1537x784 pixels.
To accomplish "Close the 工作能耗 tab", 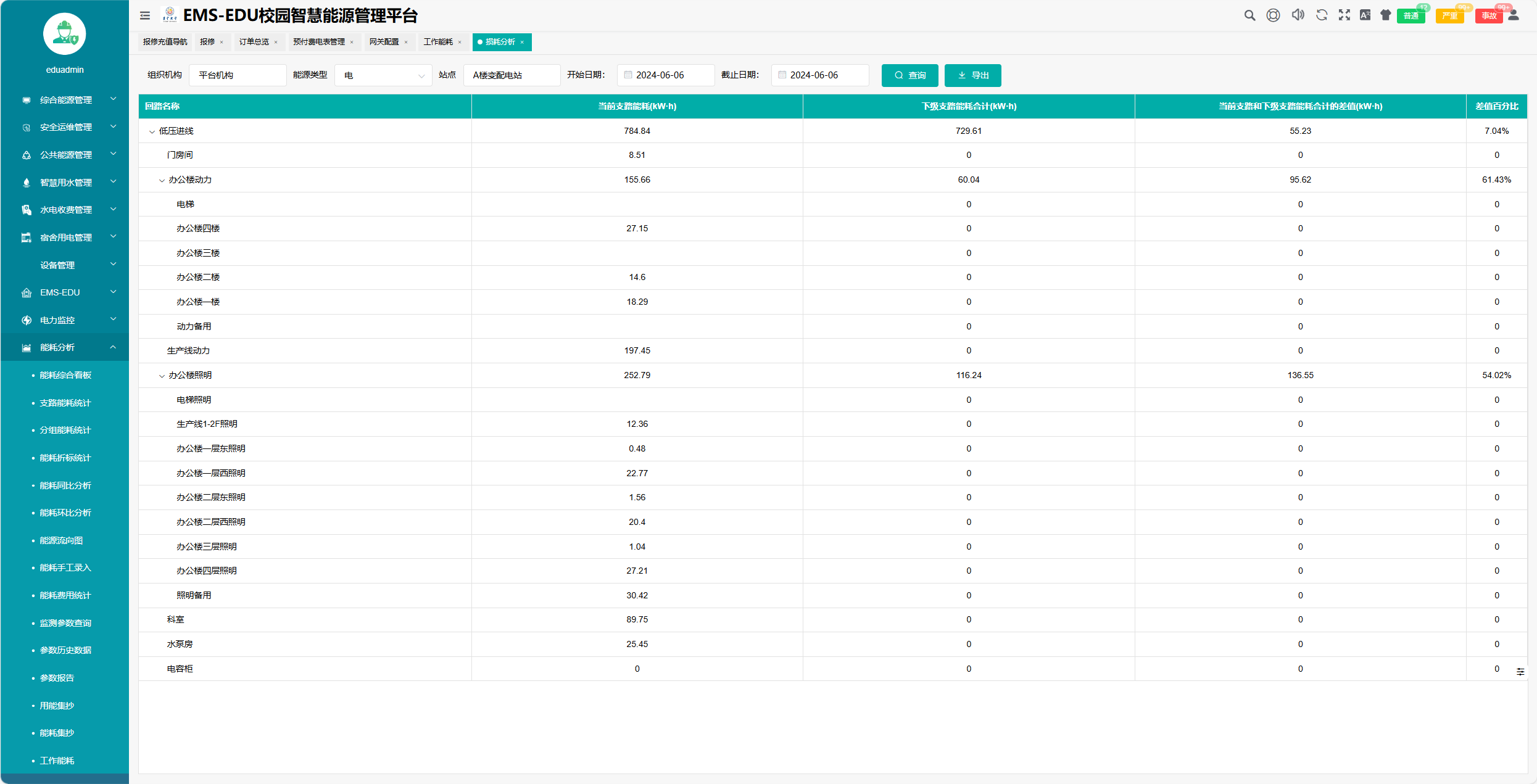I will coord(460,43).
